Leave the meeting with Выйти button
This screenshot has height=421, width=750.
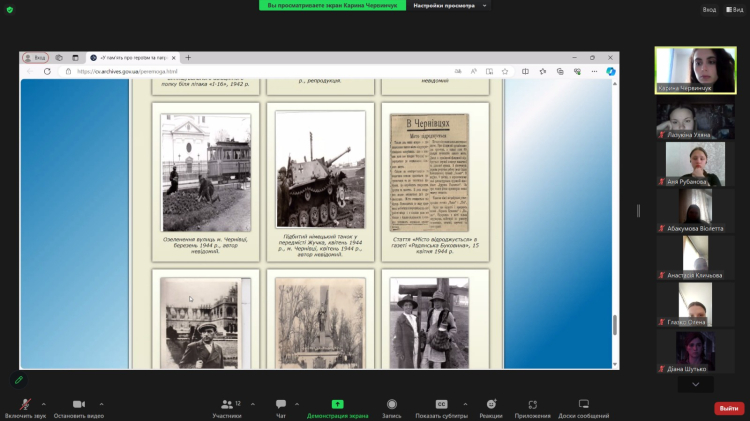pyautogui.click(x=728, y=408)
